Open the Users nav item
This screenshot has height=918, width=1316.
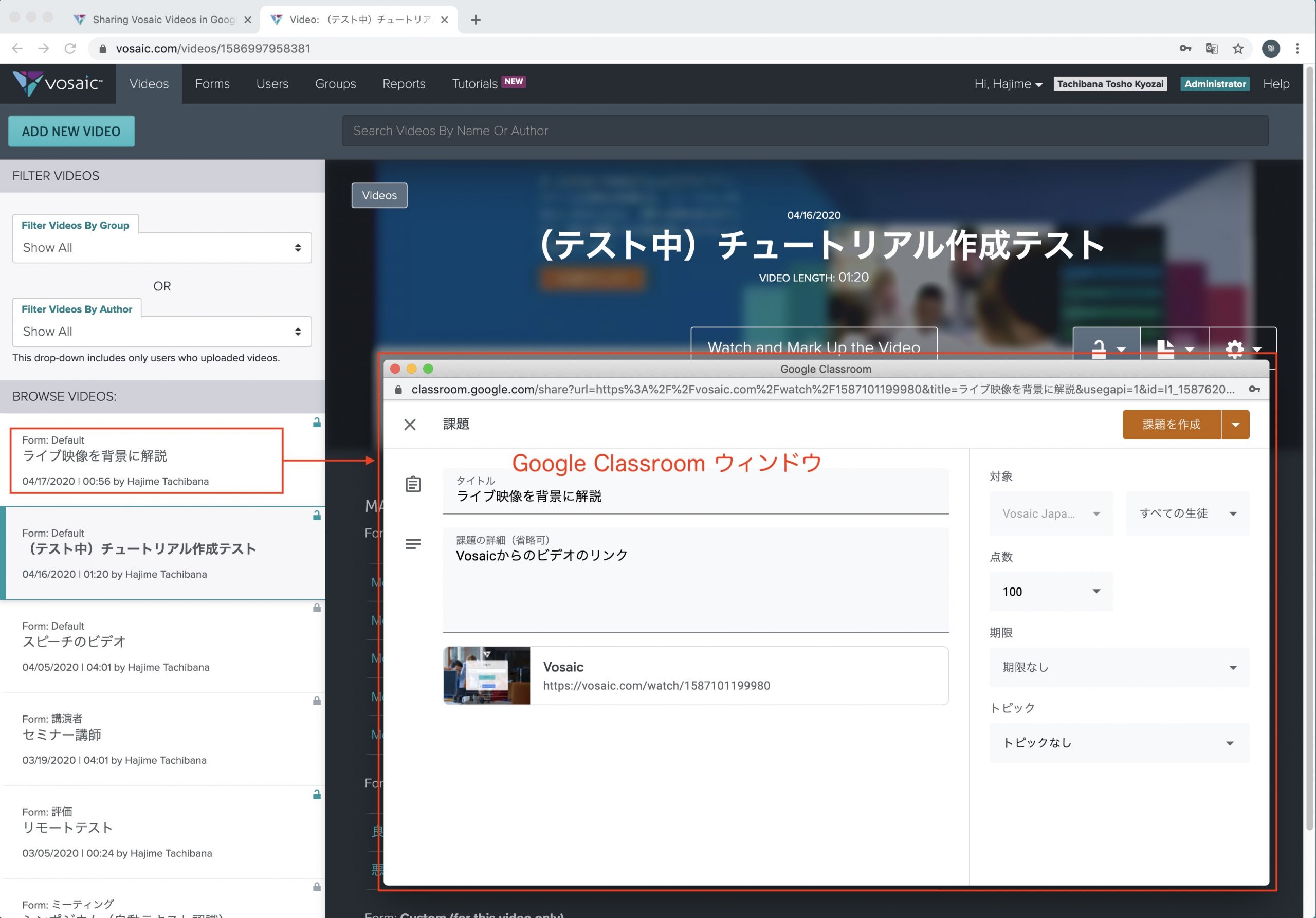(x=272, y=84)
